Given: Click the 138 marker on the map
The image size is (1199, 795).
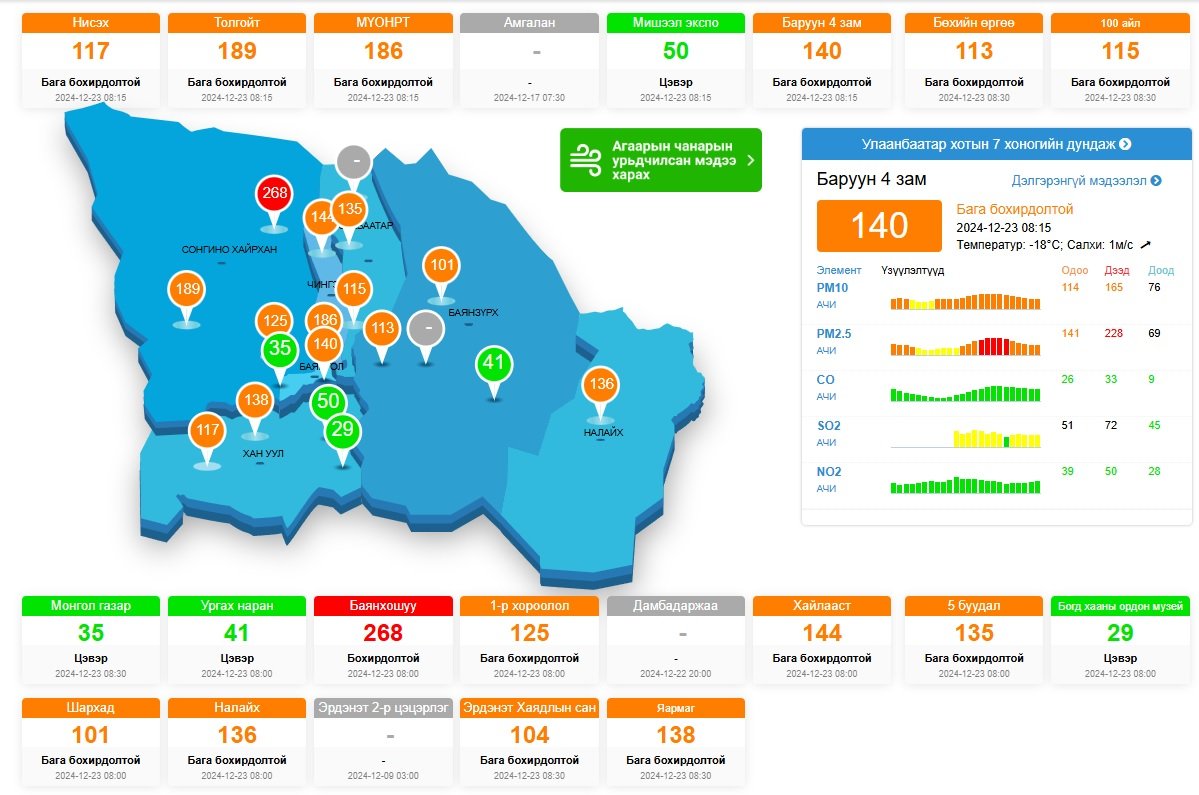Looking at the screenshot, I should [255, 401].
